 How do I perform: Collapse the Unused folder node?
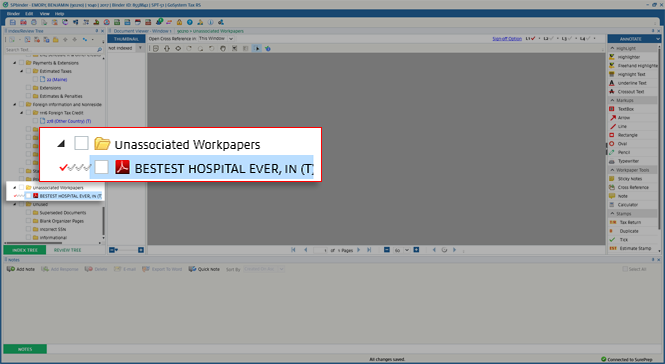15,204
